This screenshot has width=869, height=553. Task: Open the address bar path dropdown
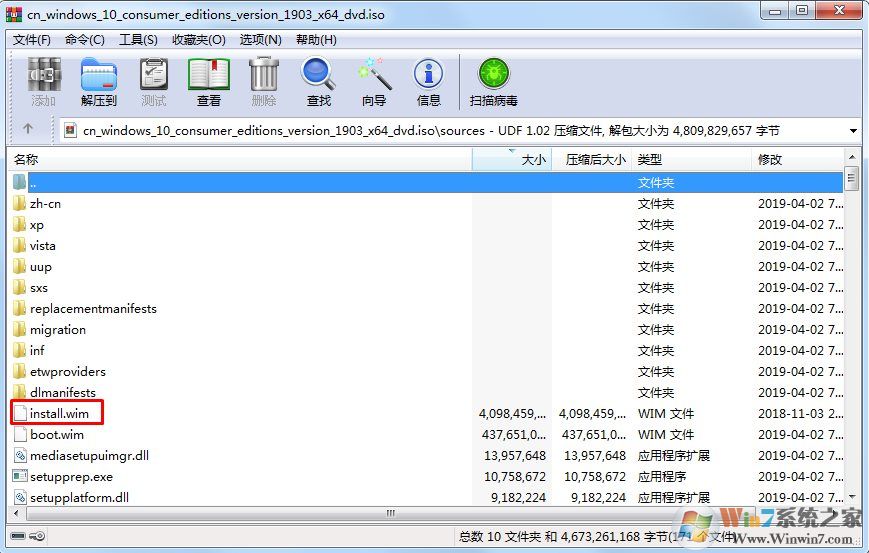[x=853, y=131]
